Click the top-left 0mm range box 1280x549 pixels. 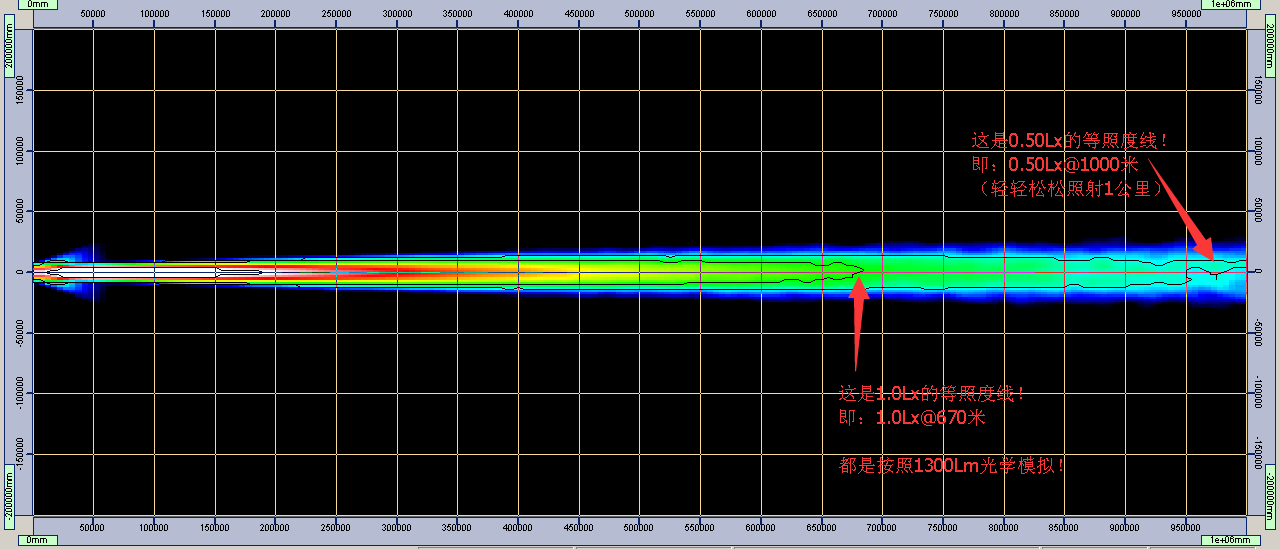(38, 5)
